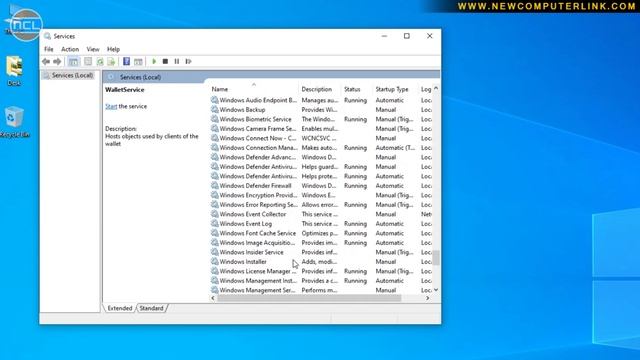
Task: Open the Properties toolbar icon
Action: pos(88,62)
